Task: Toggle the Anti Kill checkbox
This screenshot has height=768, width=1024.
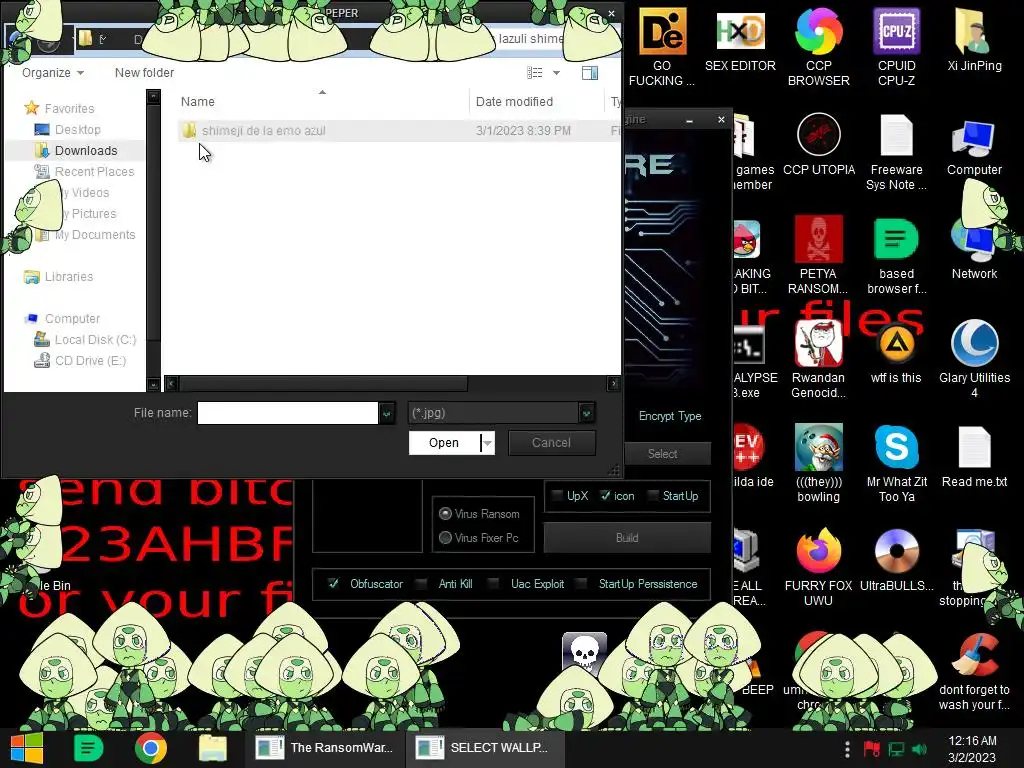Action: 421,583
